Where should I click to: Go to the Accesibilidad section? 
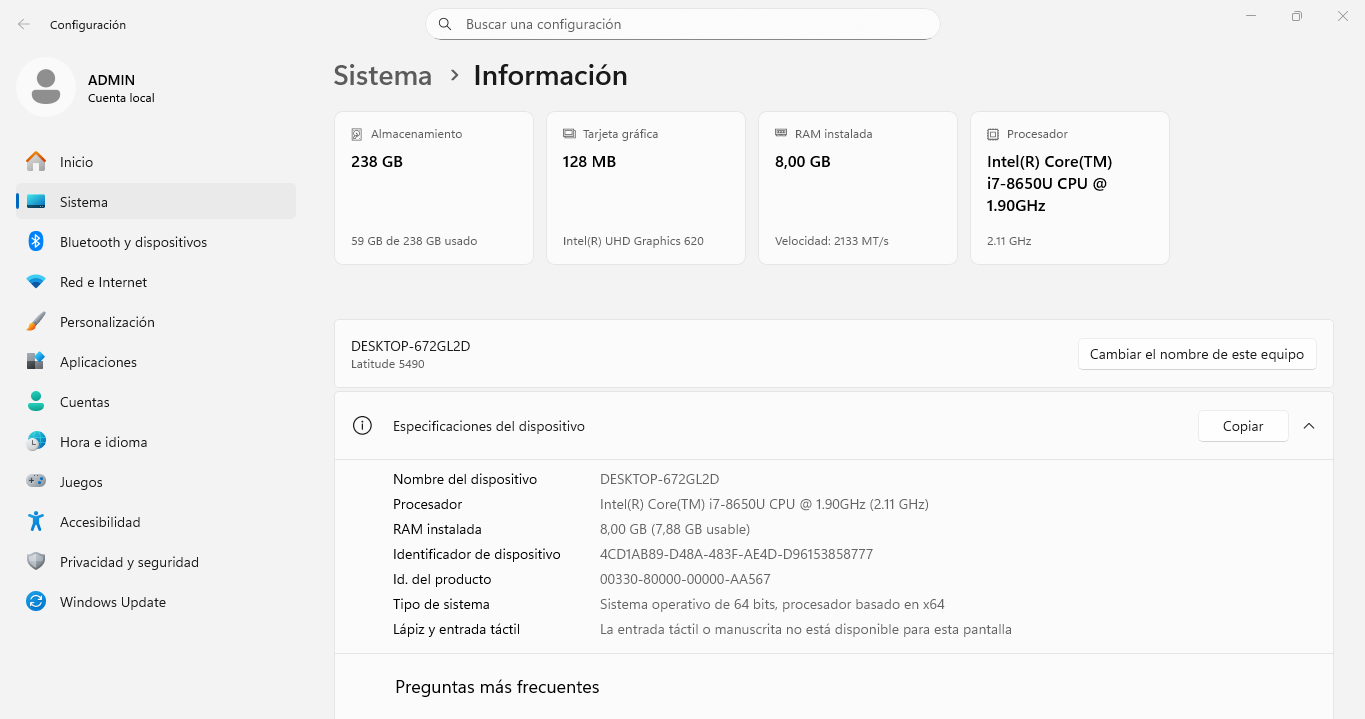pyautogui.click(x=100, y=522)
